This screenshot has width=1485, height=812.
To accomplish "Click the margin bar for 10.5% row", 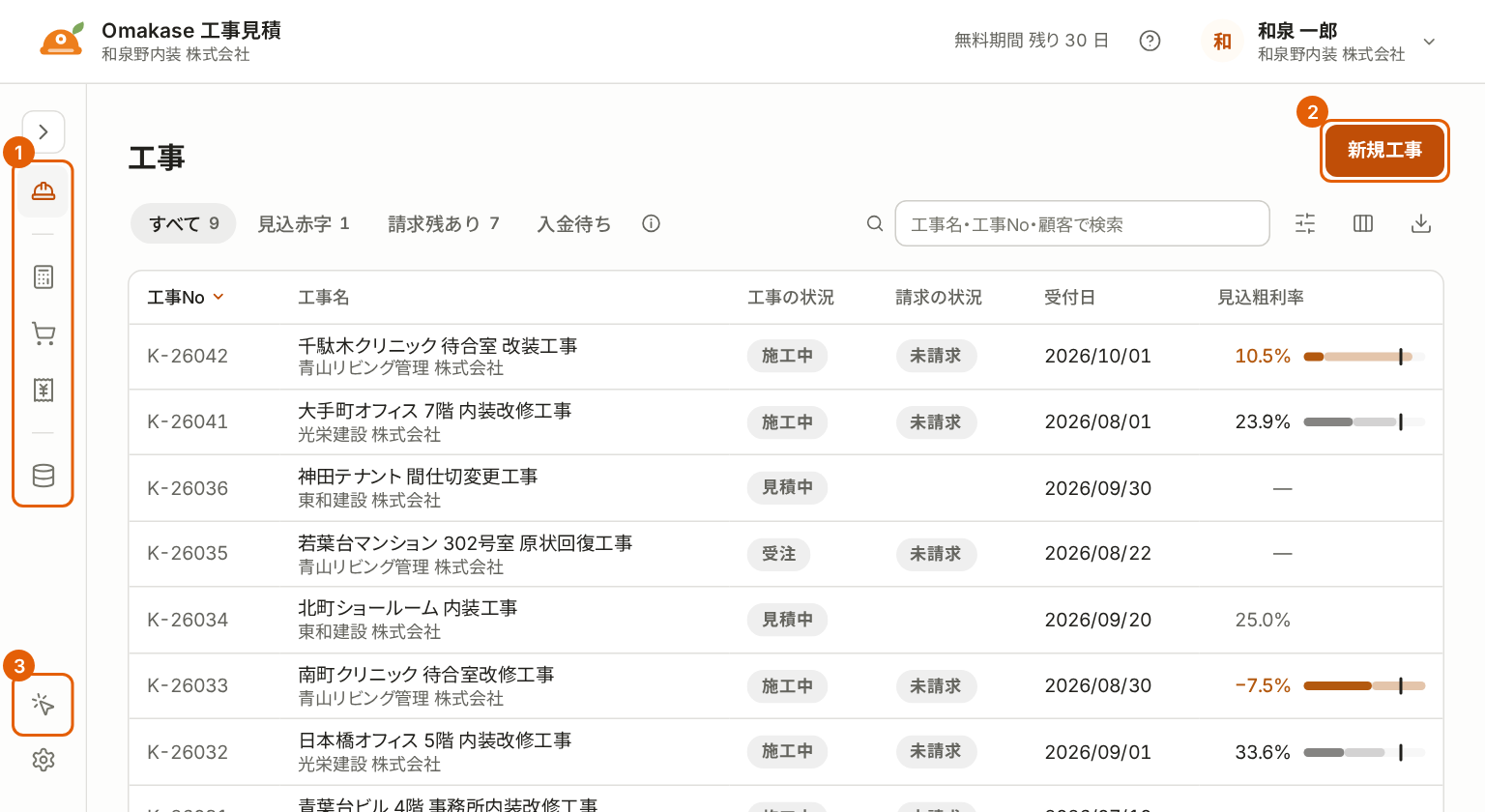I will click(x=1364, y=357).
